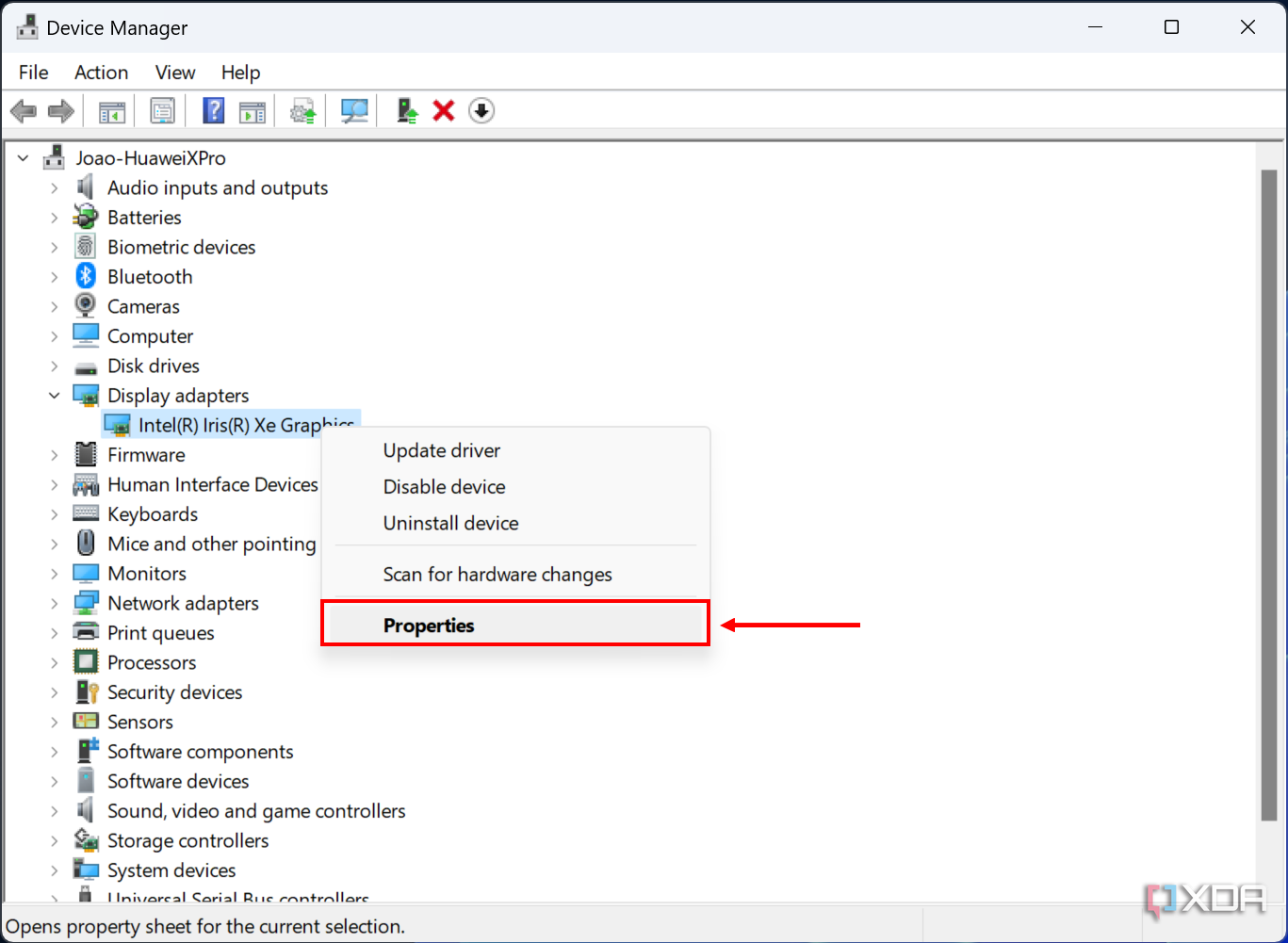Select the Software devices tree item

pyautogui.click(x=178, y=781)
